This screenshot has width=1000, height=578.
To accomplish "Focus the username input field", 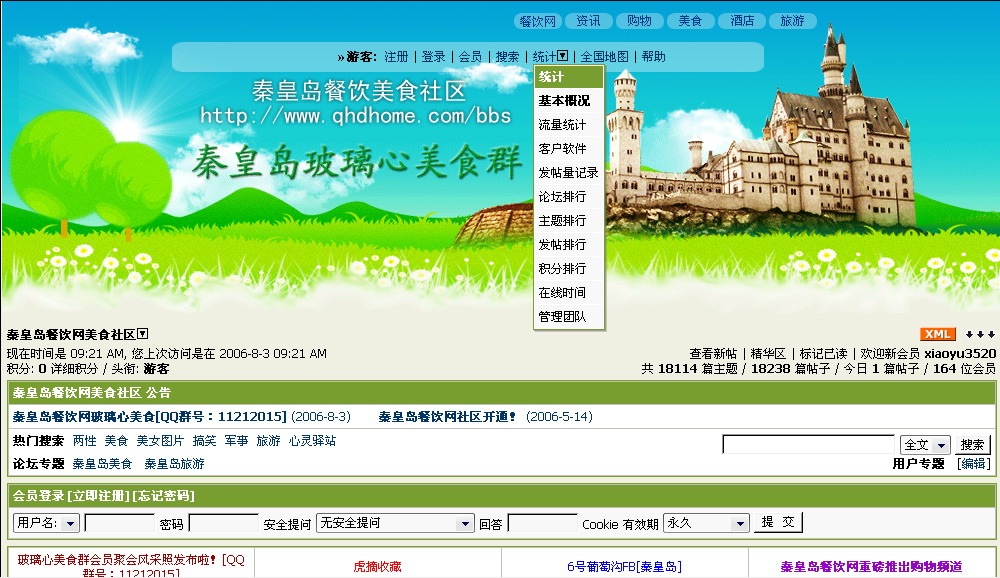I will click(x=119, y=523).
